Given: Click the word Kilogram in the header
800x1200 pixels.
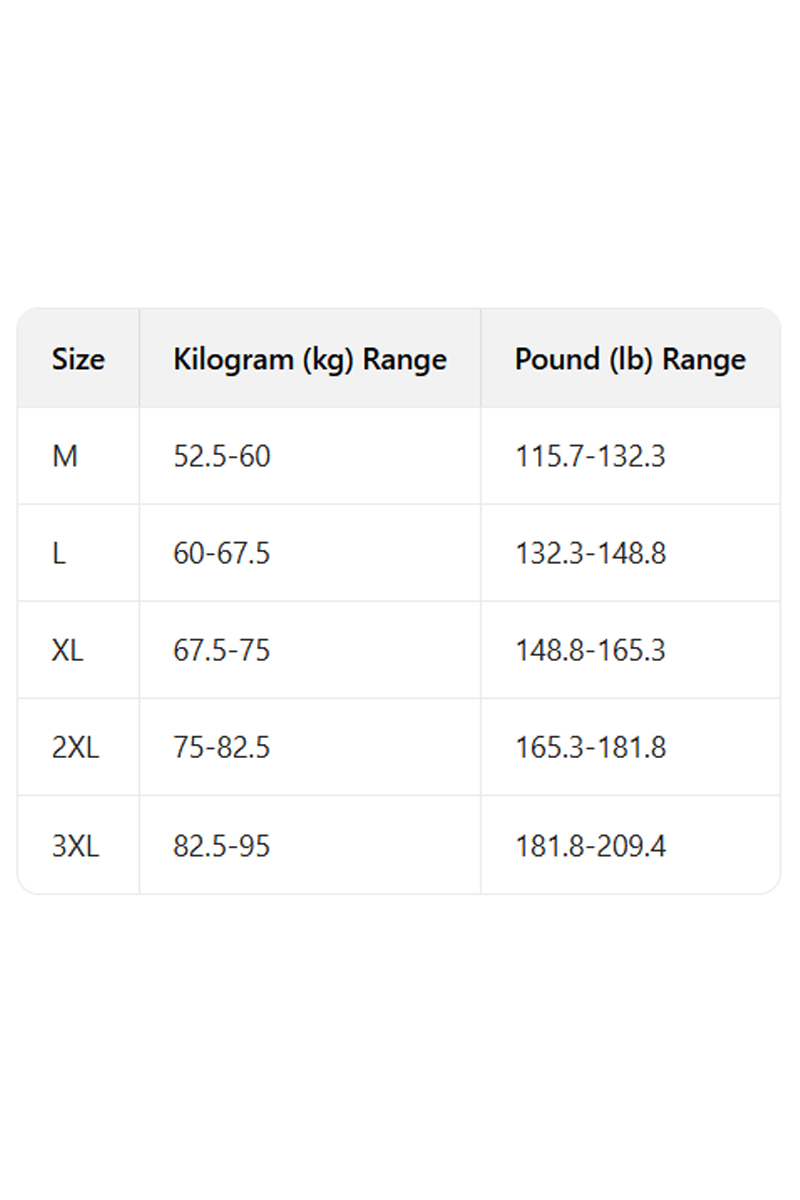Looking at the screenshot, I should (x=234, y=359).
